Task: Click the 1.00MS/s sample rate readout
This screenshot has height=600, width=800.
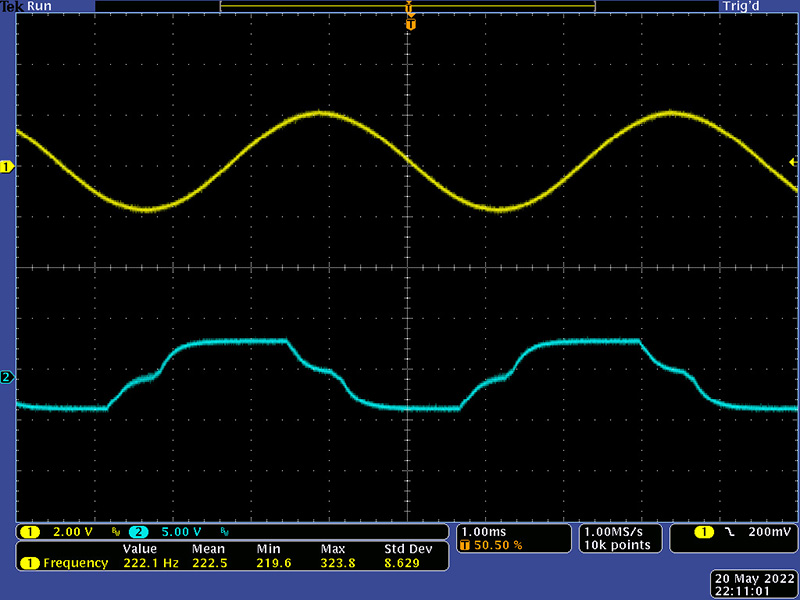Action: 616,531
